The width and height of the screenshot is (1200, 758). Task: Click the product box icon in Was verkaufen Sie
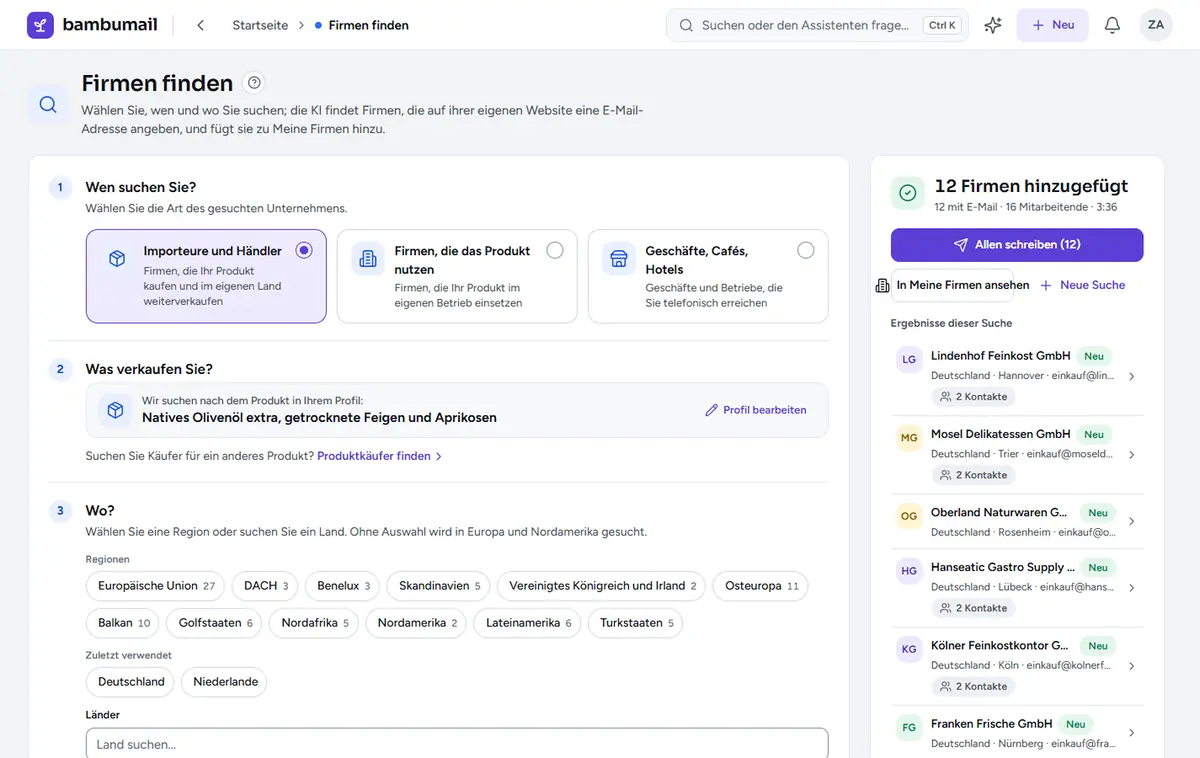(115, 410)
